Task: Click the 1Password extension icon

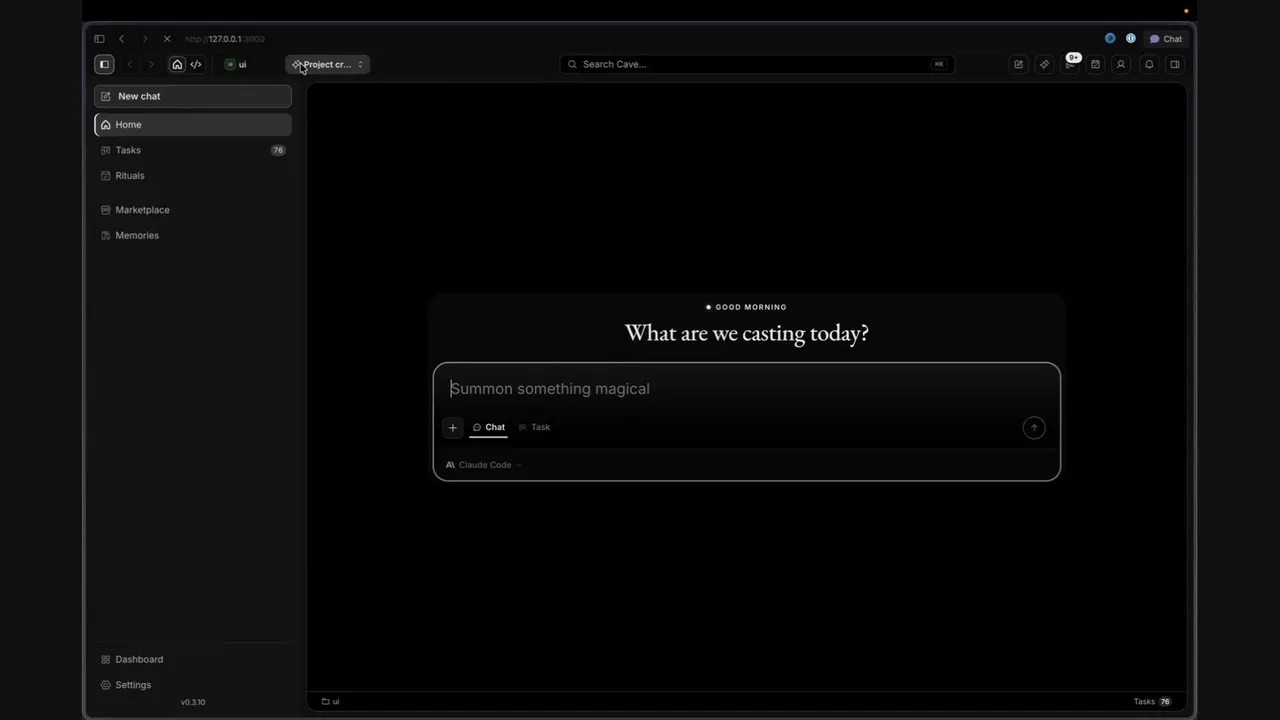Action: (1131, 38)
